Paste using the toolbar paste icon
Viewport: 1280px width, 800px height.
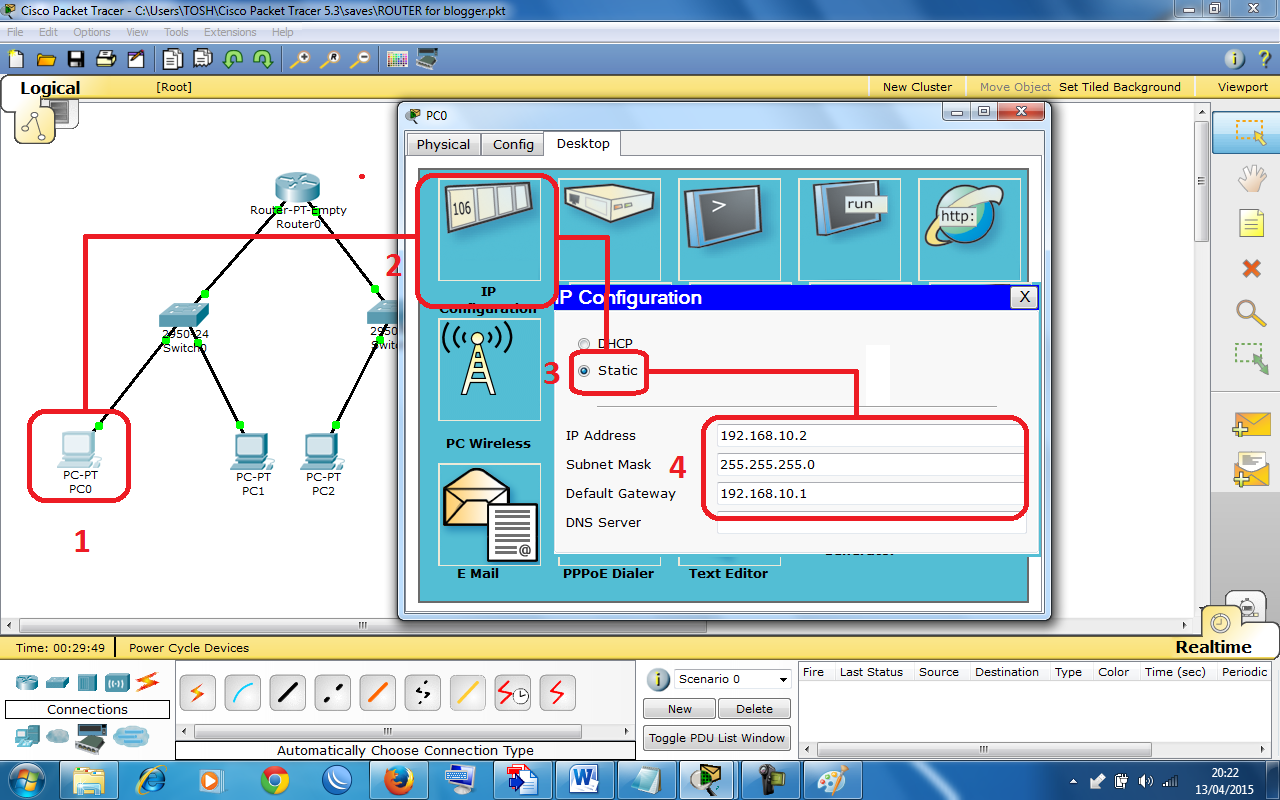pyautogui.click(x=203, y=59)
